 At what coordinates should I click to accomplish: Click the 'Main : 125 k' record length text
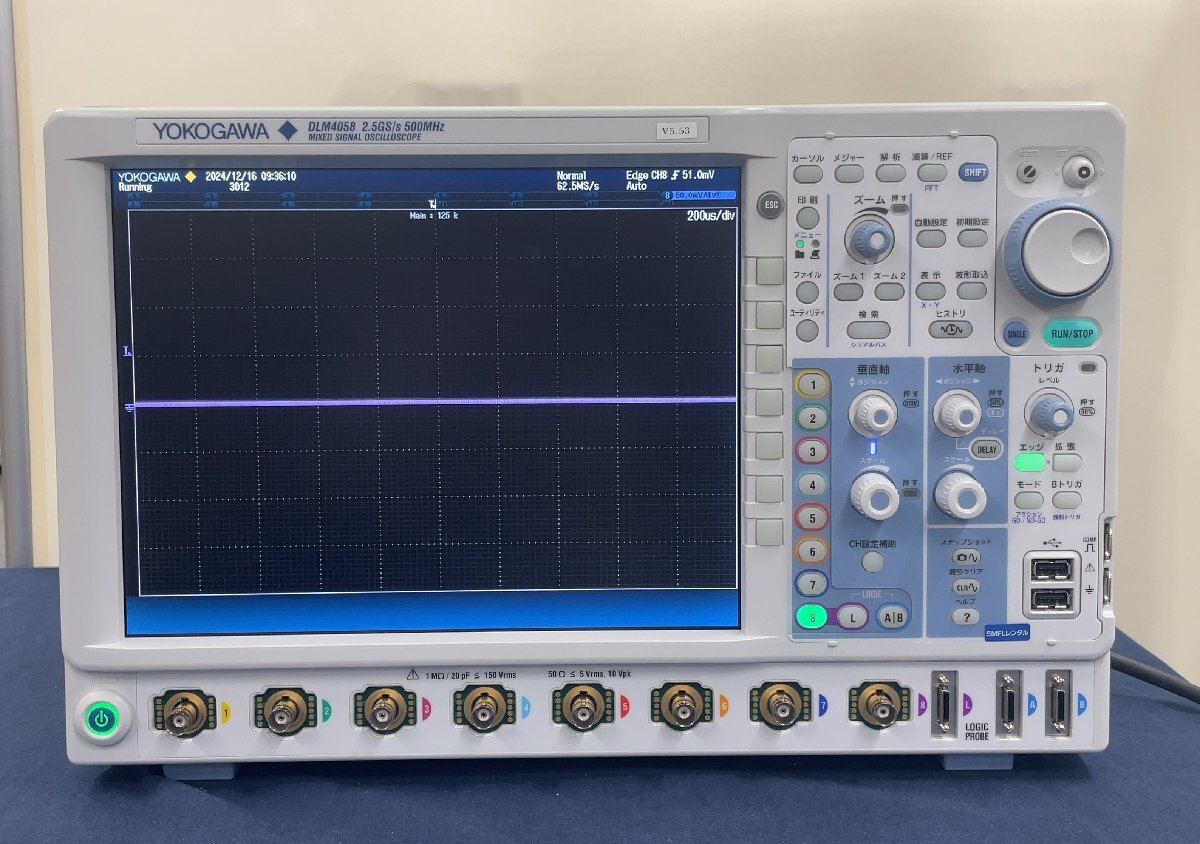click(x=434, y=215)
